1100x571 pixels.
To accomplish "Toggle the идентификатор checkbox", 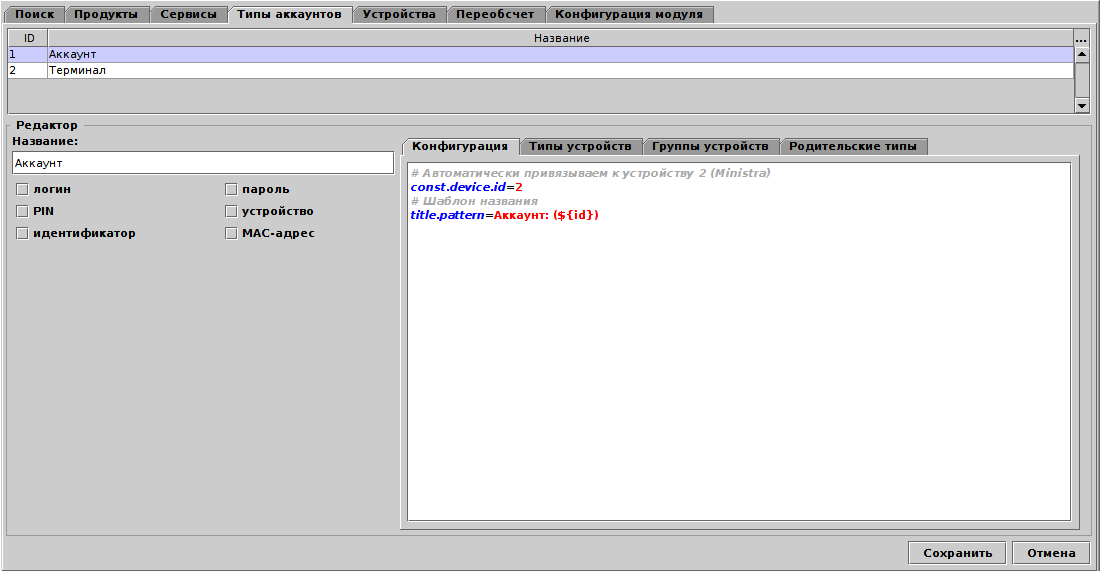I will click(21, 233).
